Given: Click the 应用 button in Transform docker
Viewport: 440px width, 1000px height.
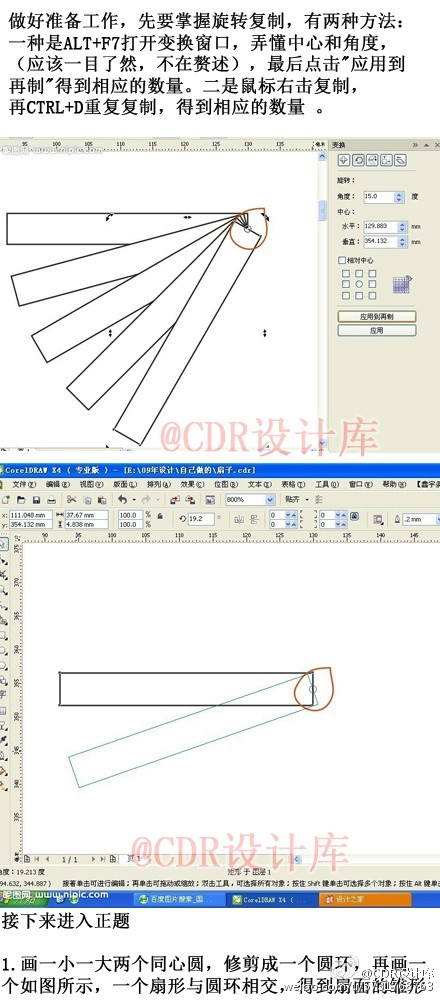Looking at the screenshot, I should (x=377, y=330).
